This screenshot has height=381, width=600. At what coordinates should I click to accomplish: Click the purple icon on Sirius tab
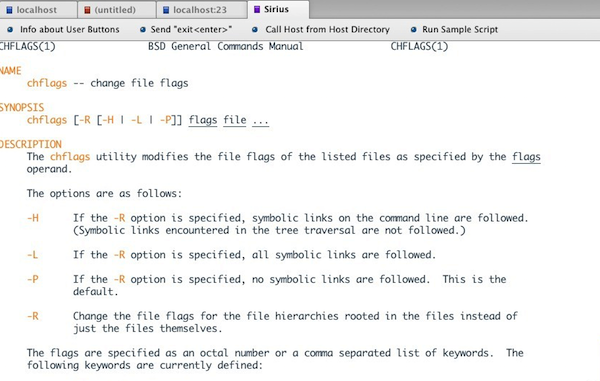pos(257,9)
